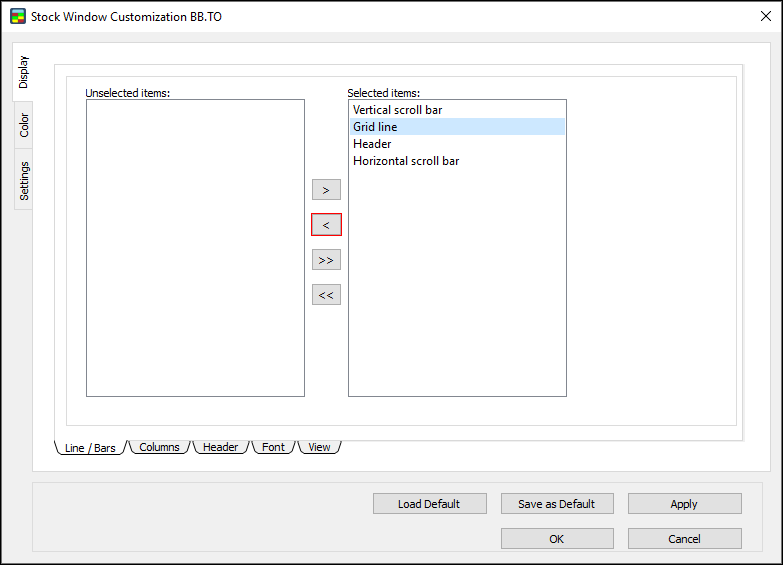
Task: Switch to the Display side tab
Action: point(24,72)
